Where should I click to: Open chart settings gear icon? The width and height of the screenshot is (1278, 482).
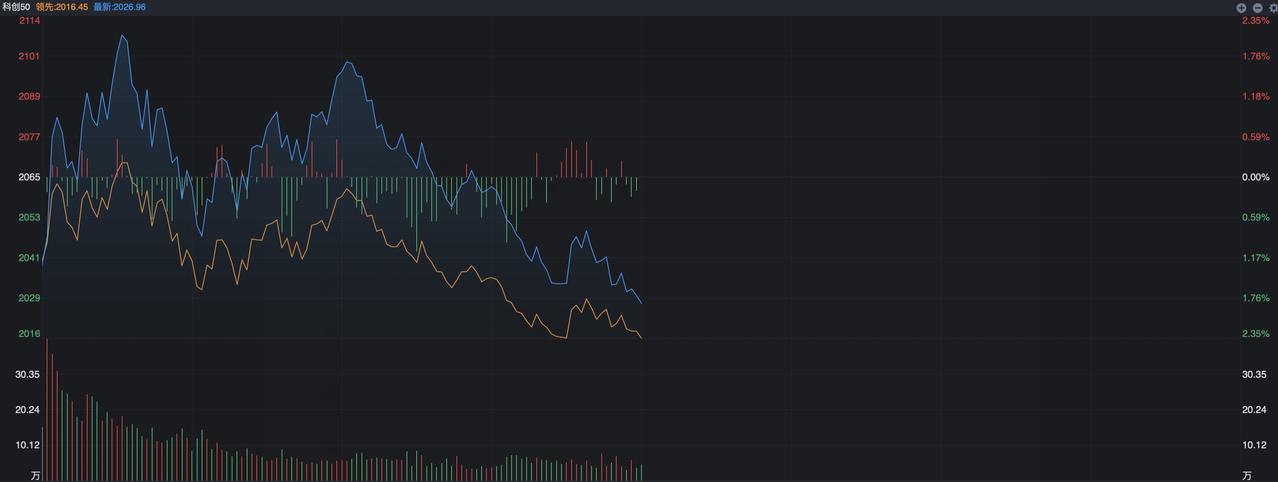click(x=1272, y=7)
